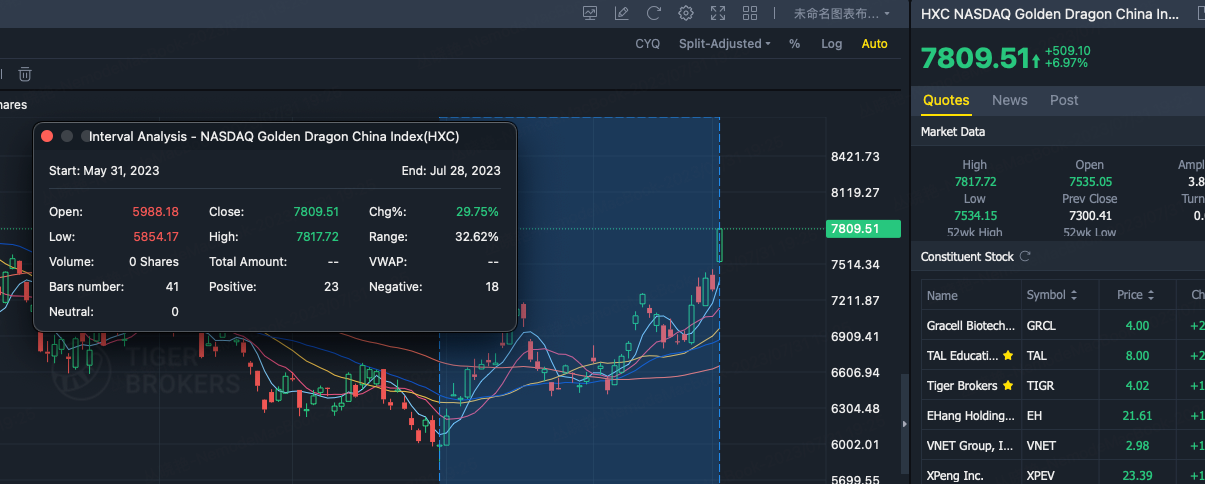Viewport: 1205px width, 484px height.
Task: Click the High value 7817.72 in Interval Analysis
Action: (316, 237)
